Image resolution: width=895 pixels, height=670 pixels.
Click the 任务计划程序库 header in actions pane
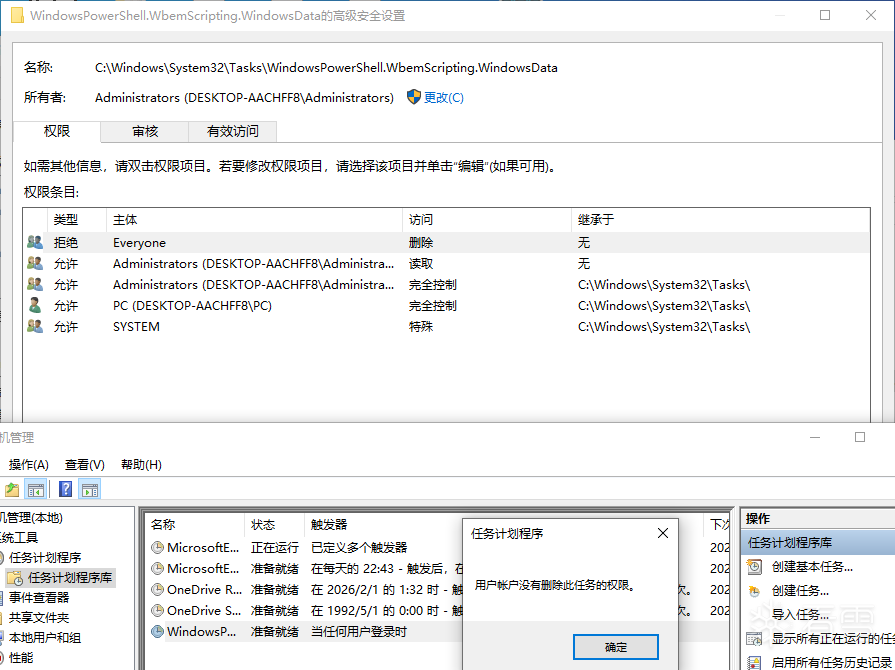tap(818, 542)
